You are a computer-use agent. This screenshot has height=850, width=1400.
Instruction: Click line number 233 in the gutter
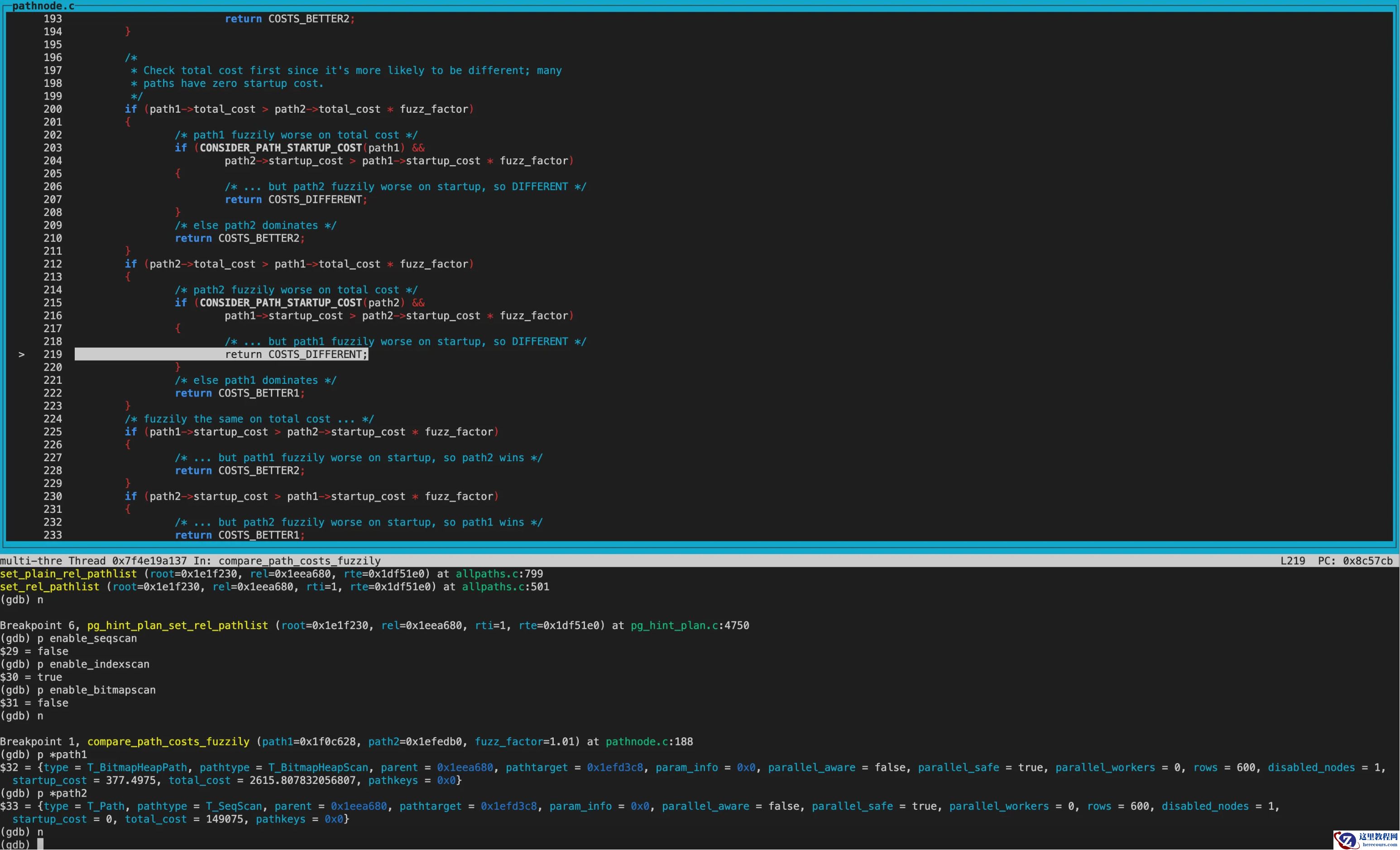tap(53, 535)
